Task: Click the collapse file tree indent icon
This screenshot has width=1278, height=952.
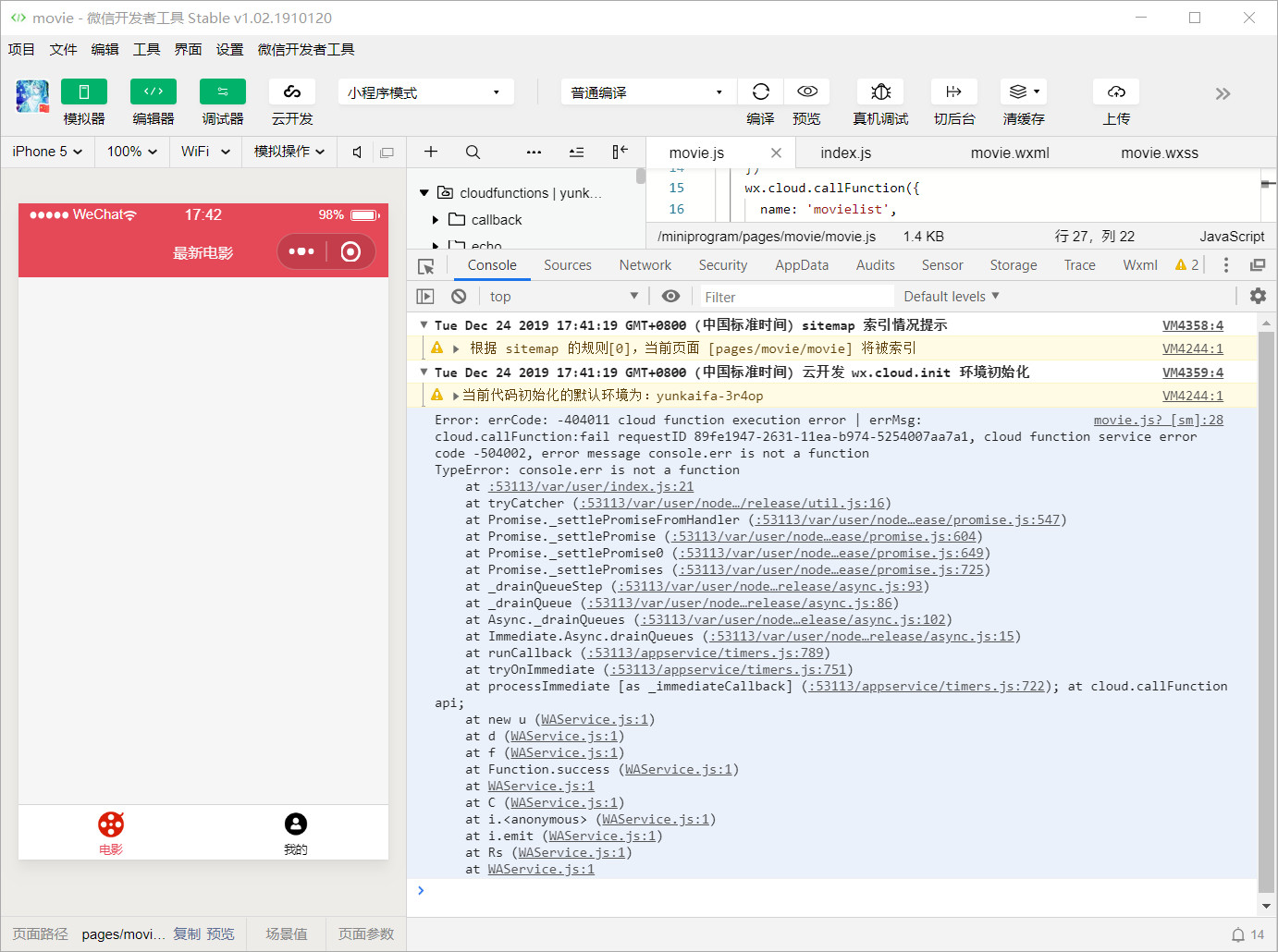Action: (576, 152)
